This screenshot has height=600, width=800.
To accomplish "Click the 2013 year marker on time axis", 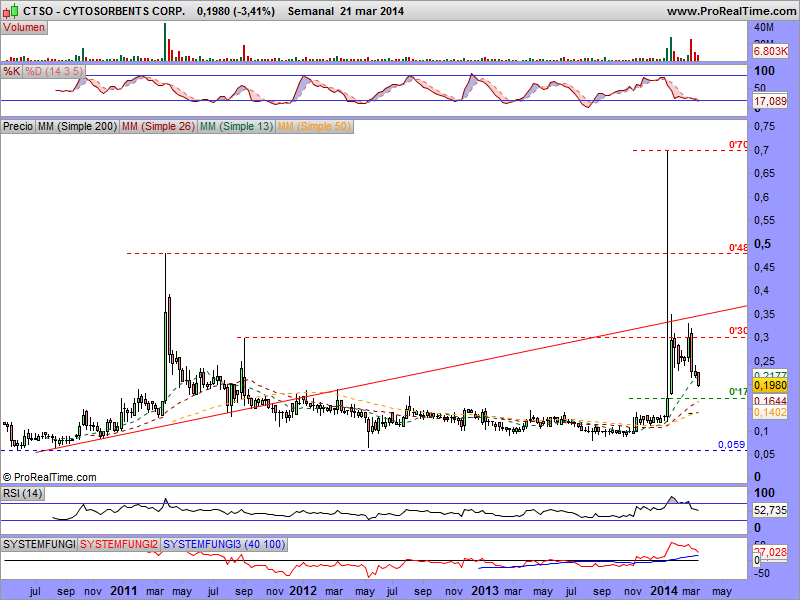I will point(485,591).
